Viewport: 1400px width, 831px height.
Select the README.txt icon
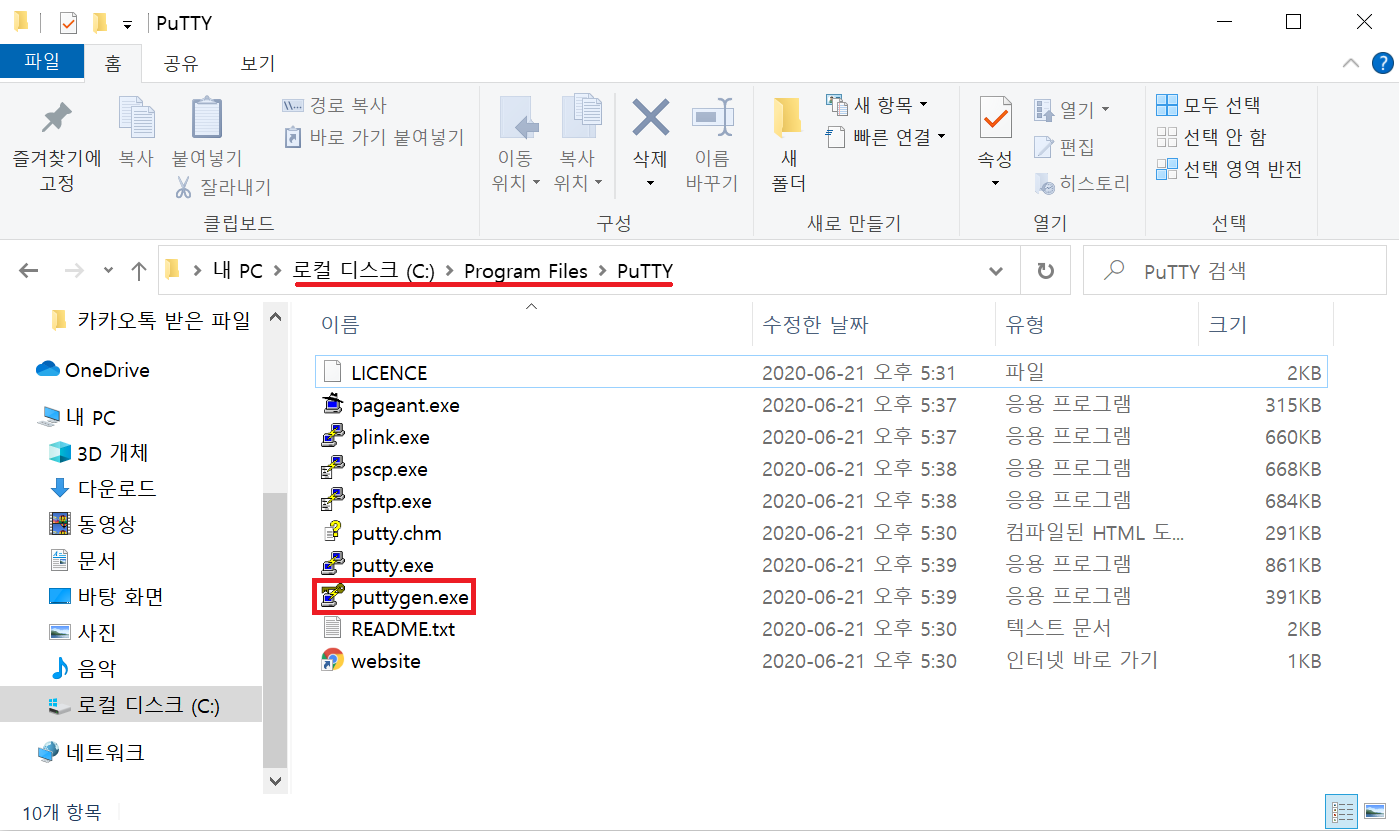pyautogui.click(x=332, y=629)
